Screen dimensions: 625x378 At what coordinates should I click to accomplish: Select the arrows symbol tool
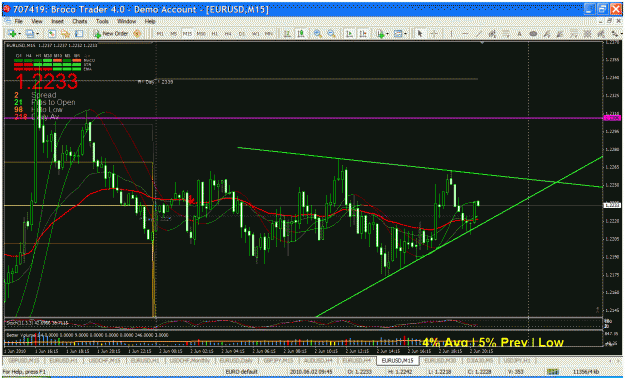coord(614,34)
